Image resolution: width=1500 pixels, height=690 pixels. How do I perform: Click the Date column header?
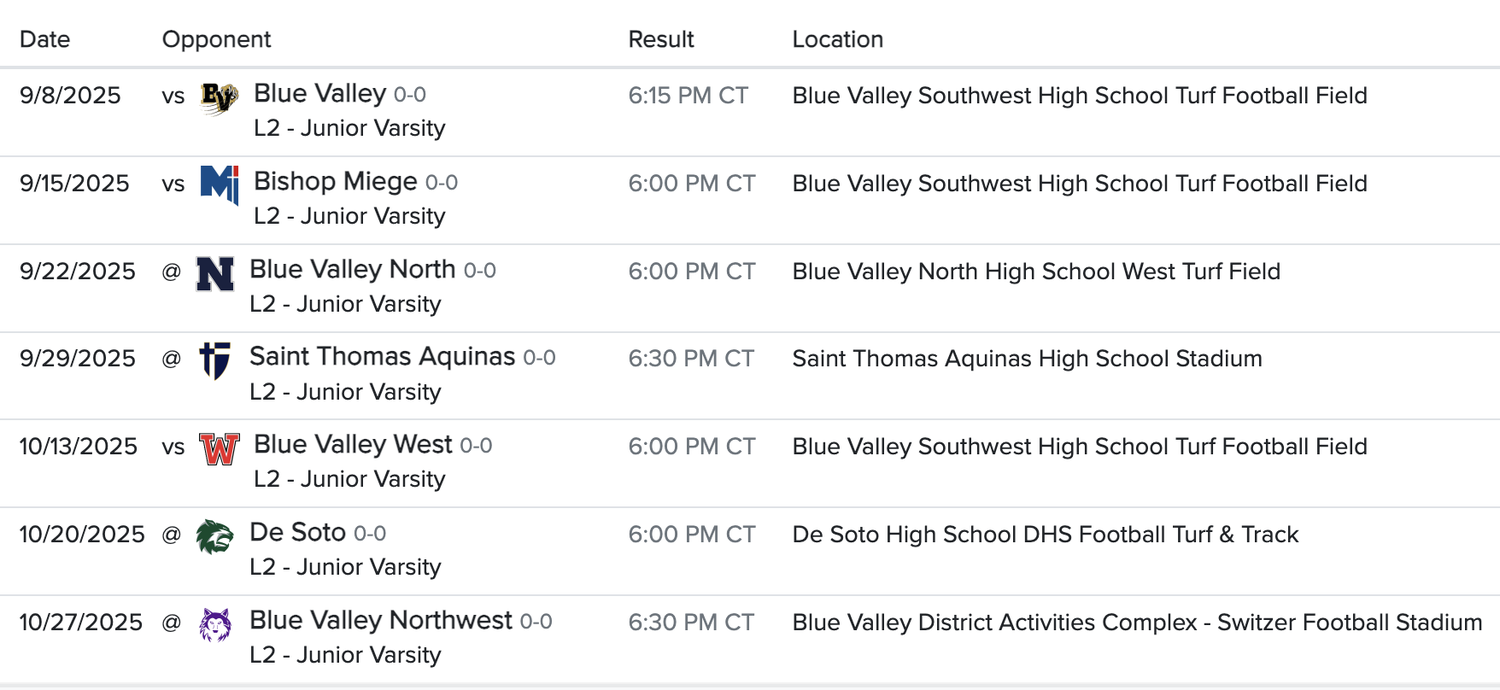[x=45, y=40]
